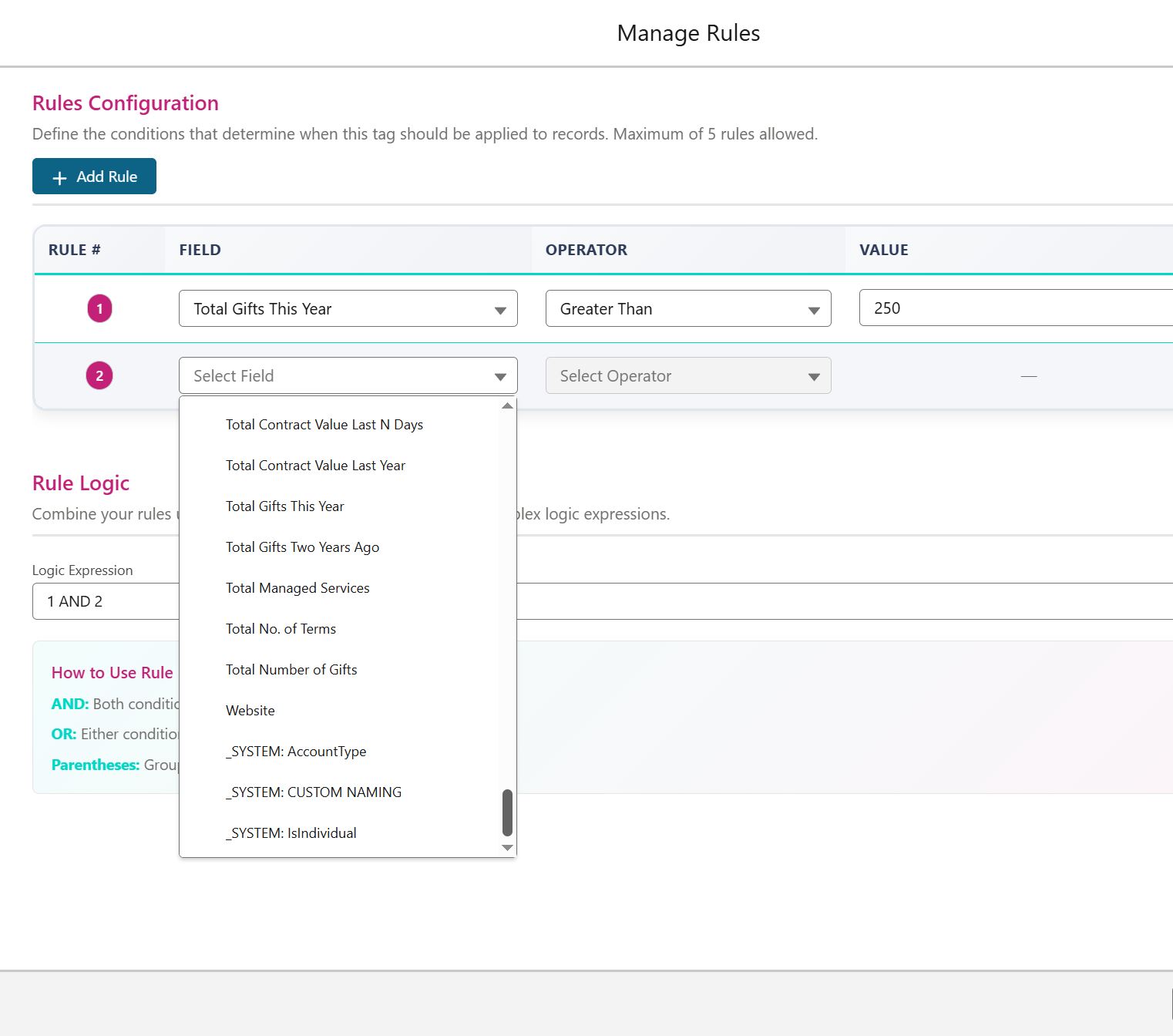Select Total Gifts This Year from list
Image resolution: width=1173 pixels, height=1036 pixels.
284,506
